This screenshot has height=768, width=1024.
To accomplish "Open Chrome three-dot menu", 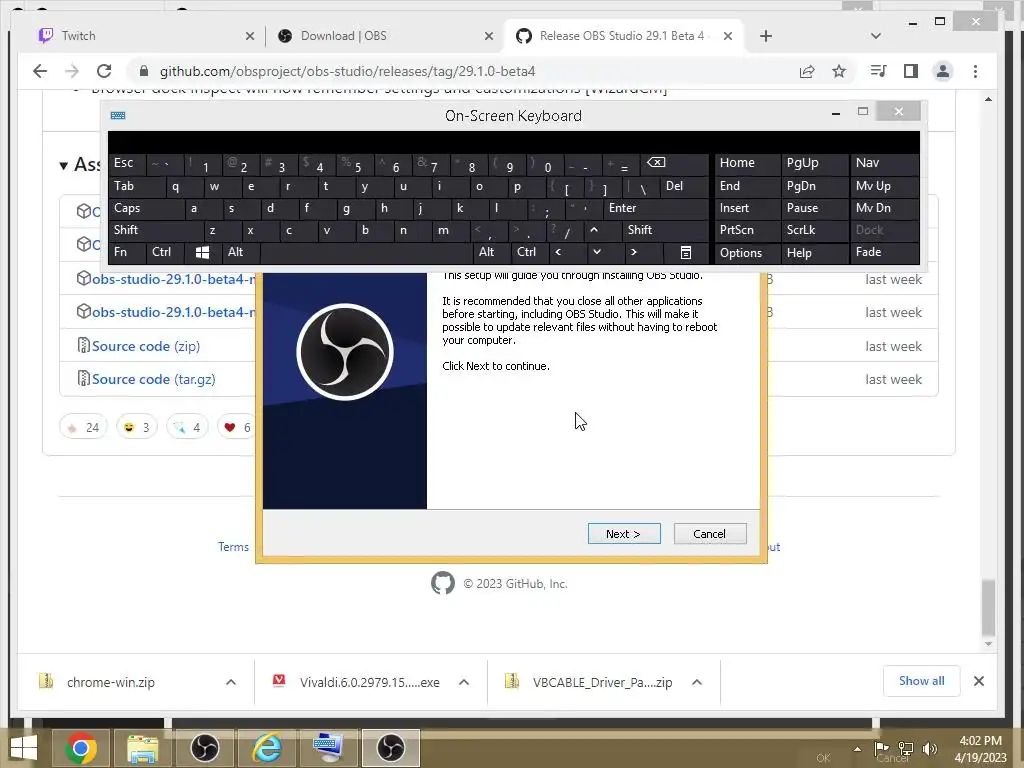I will tap(975, 71).
